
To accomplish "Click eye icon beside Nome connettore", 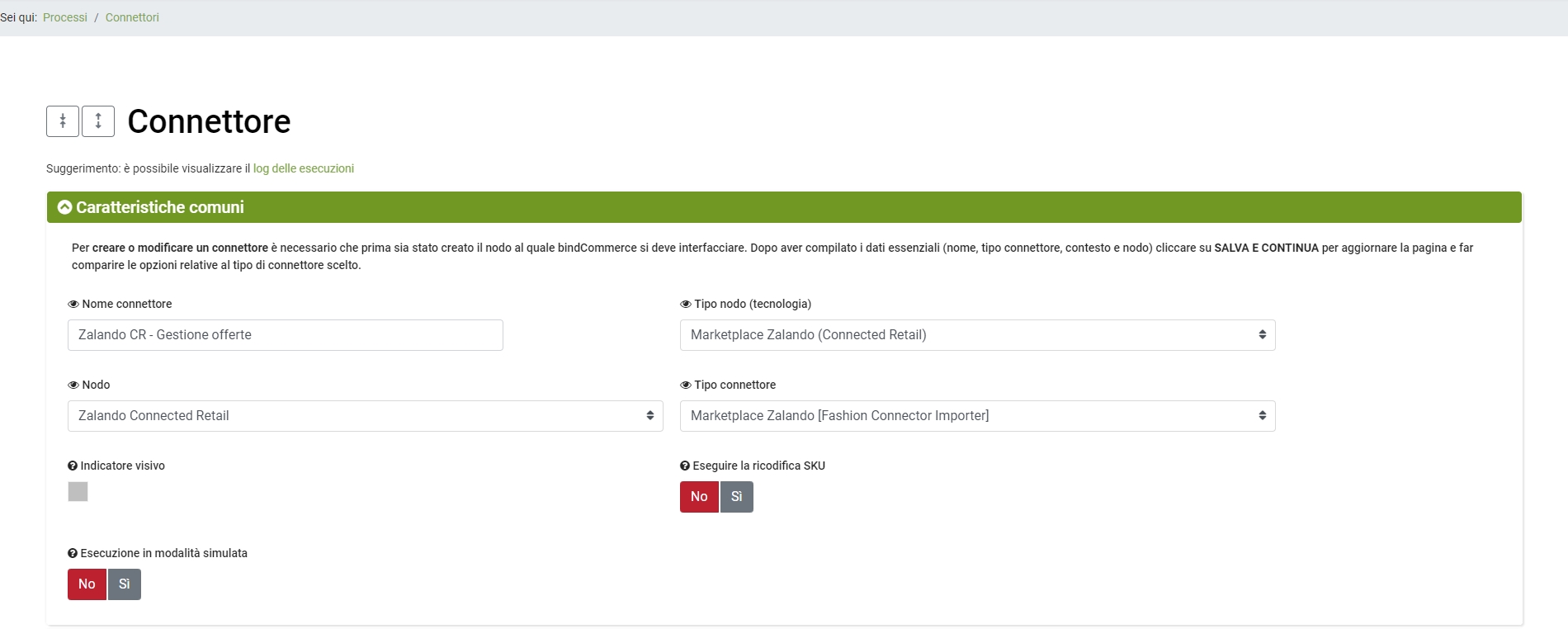I will tap(73, 305).
